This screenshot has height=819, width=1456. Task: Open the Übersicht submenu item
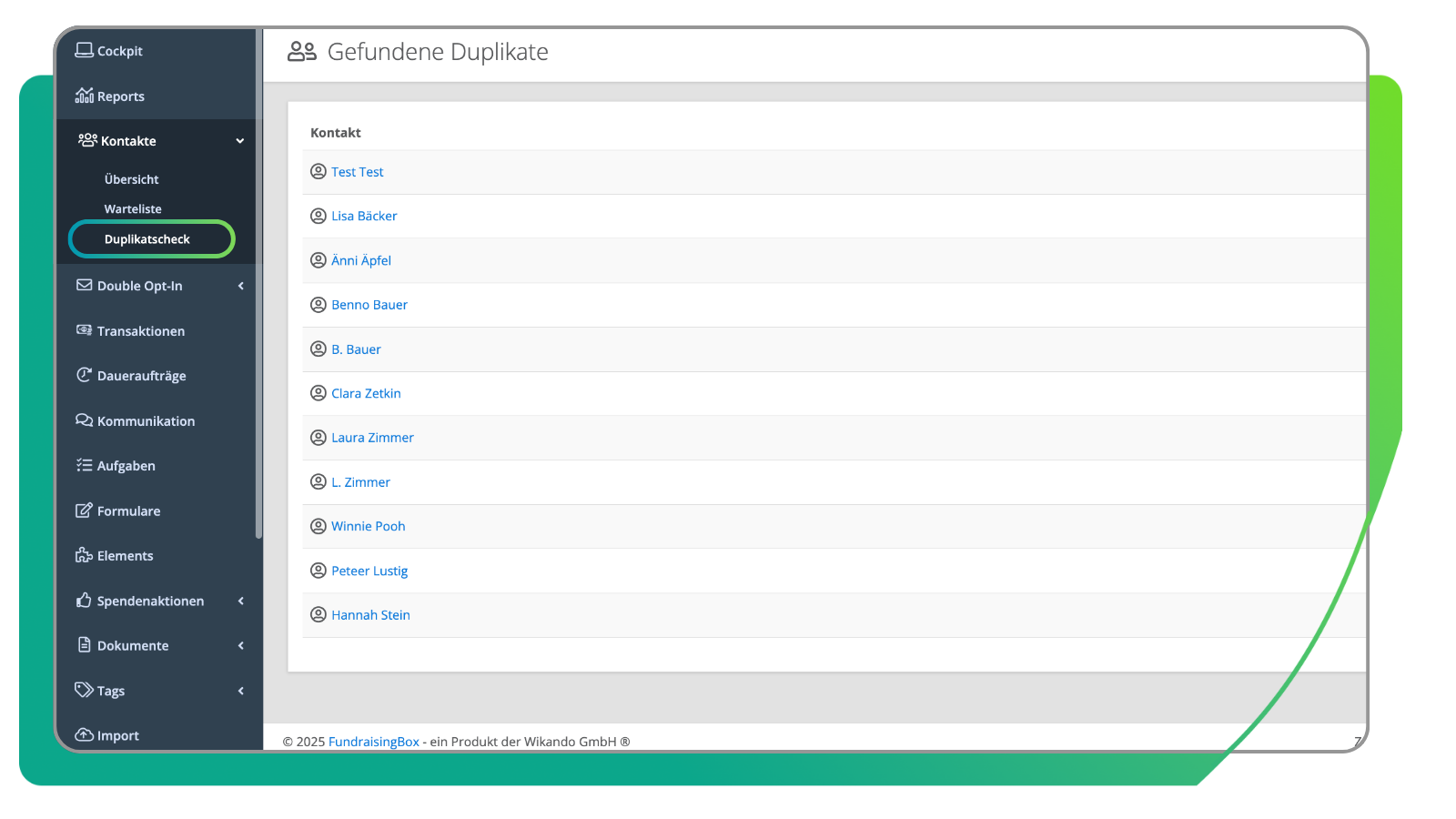[131, 179]
